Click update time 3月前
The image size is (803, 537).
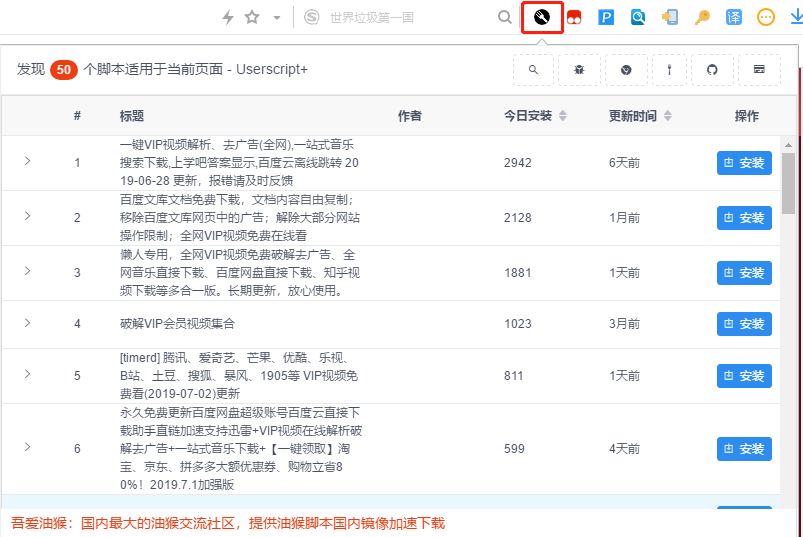(624, 324)
